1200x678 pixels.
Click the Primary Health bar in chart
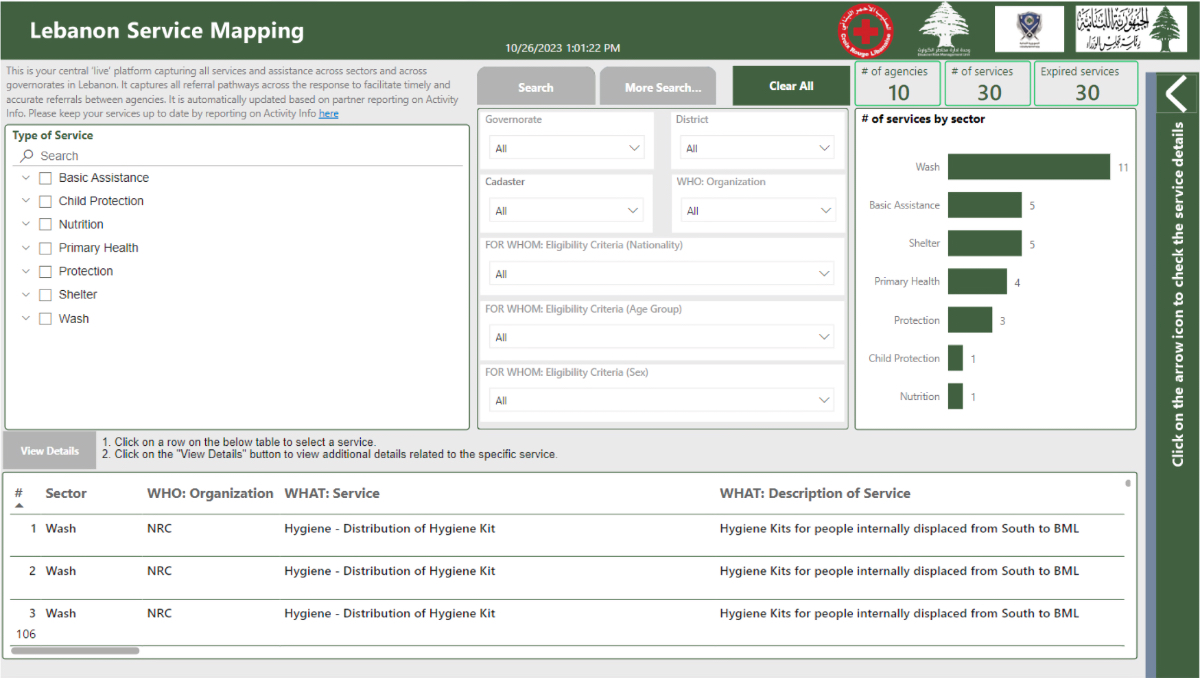(977, 282)
